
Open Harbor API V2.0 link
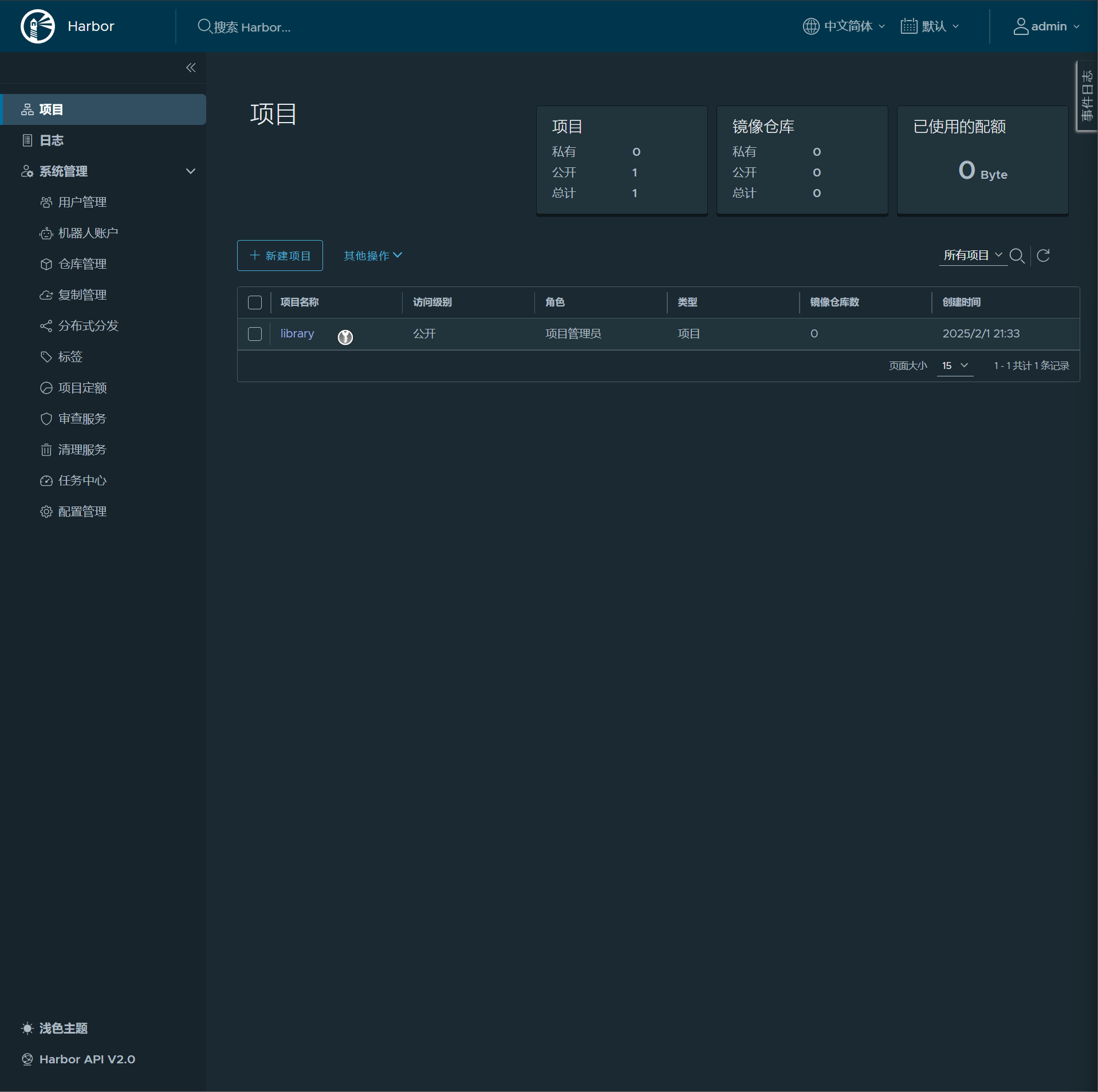pyautogui.click(x=87, y=1059)
